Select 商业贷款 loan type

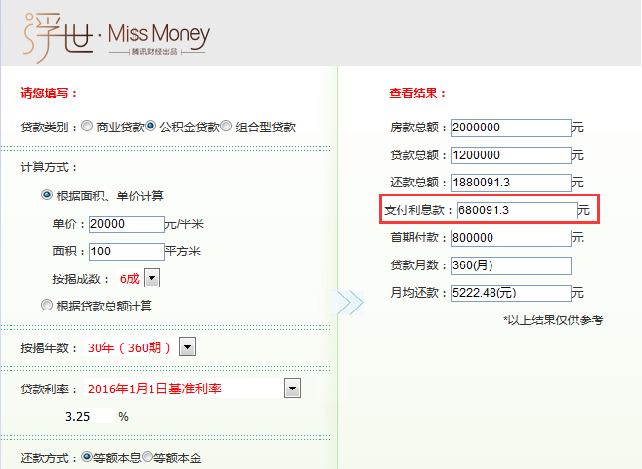pos(88,127)
